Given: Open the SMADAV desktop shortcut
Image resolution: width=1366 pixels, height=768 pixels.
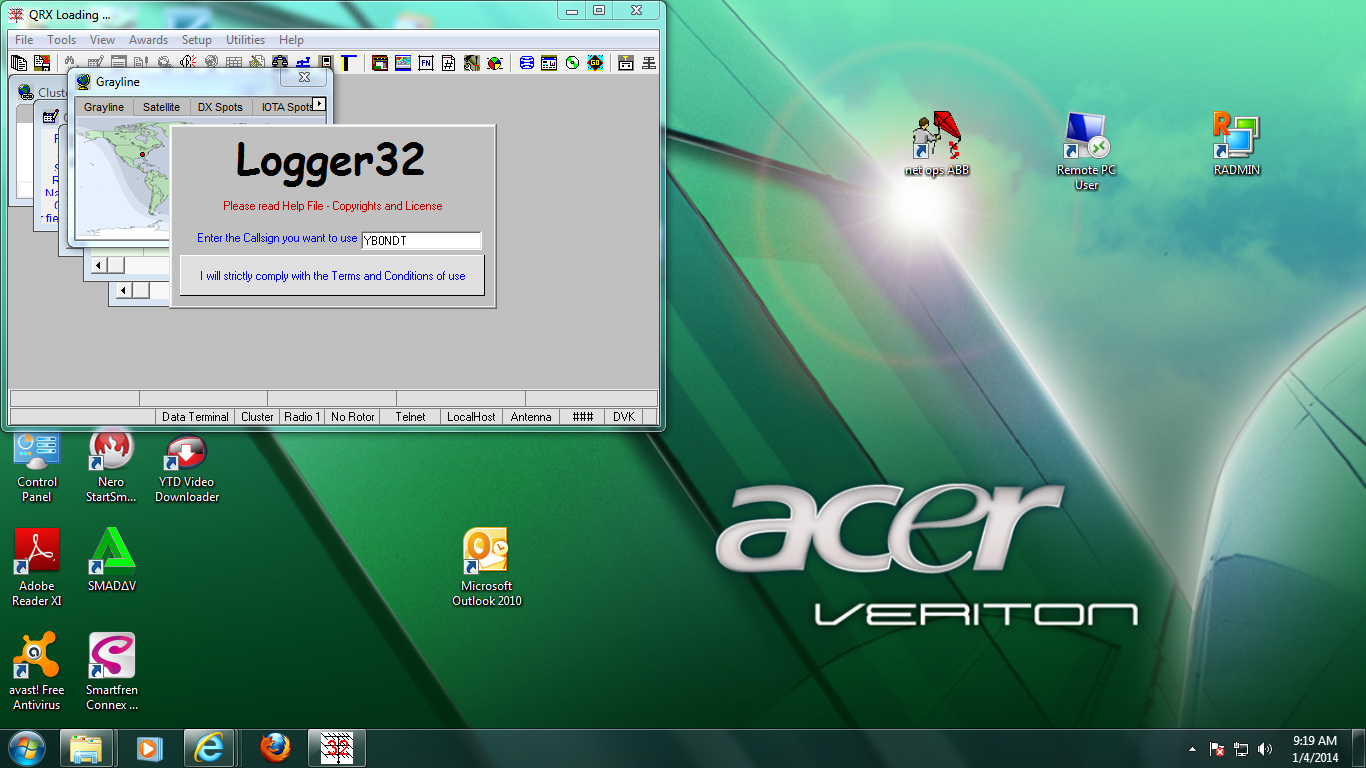Looking at the screenshot, I should (x=112, y=560).
